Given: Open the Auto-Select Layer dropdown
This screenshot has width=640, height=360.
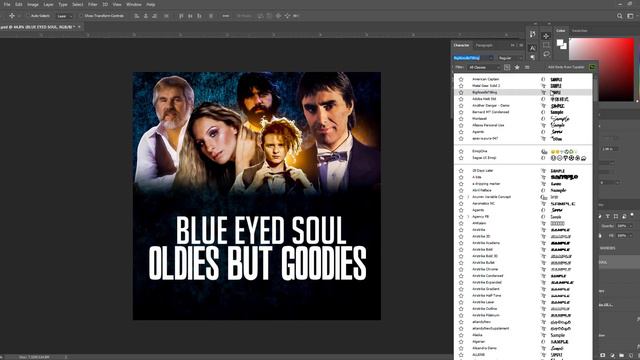Looking at the screenshot, I should click(x=64, y=16).
